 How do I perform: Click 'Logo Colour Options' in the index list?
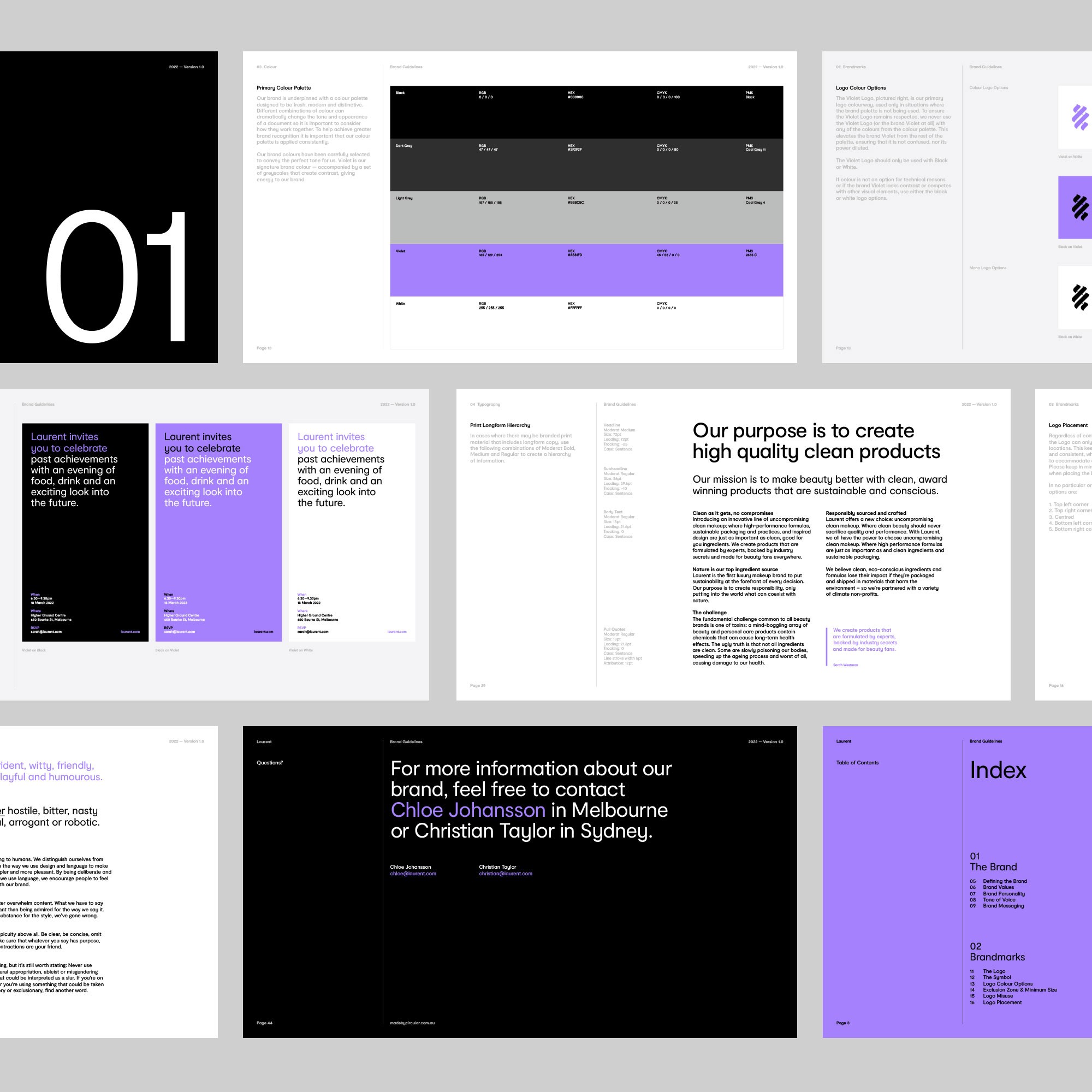[x=1007, y=984]
